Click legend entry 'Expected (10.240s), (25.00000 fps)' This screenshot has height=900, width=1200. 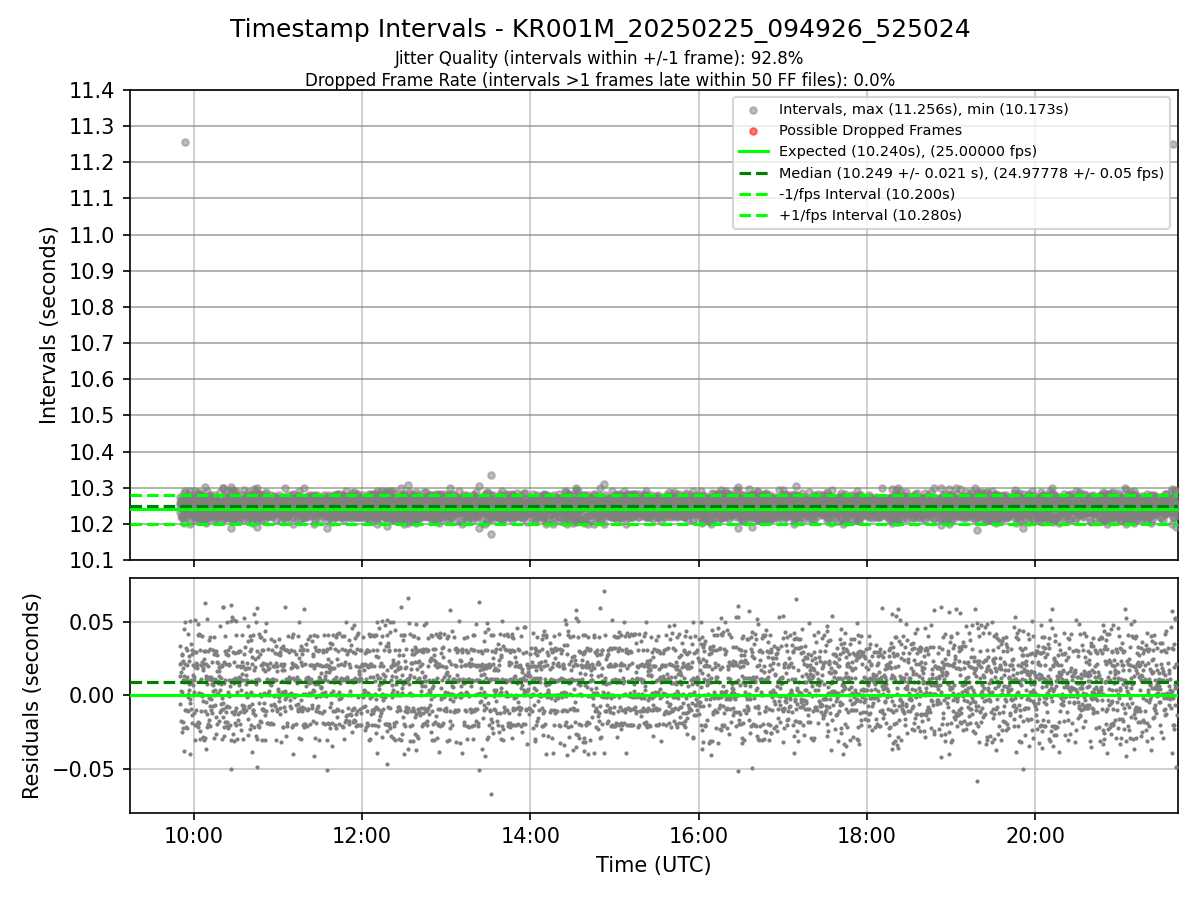[908, 151]
